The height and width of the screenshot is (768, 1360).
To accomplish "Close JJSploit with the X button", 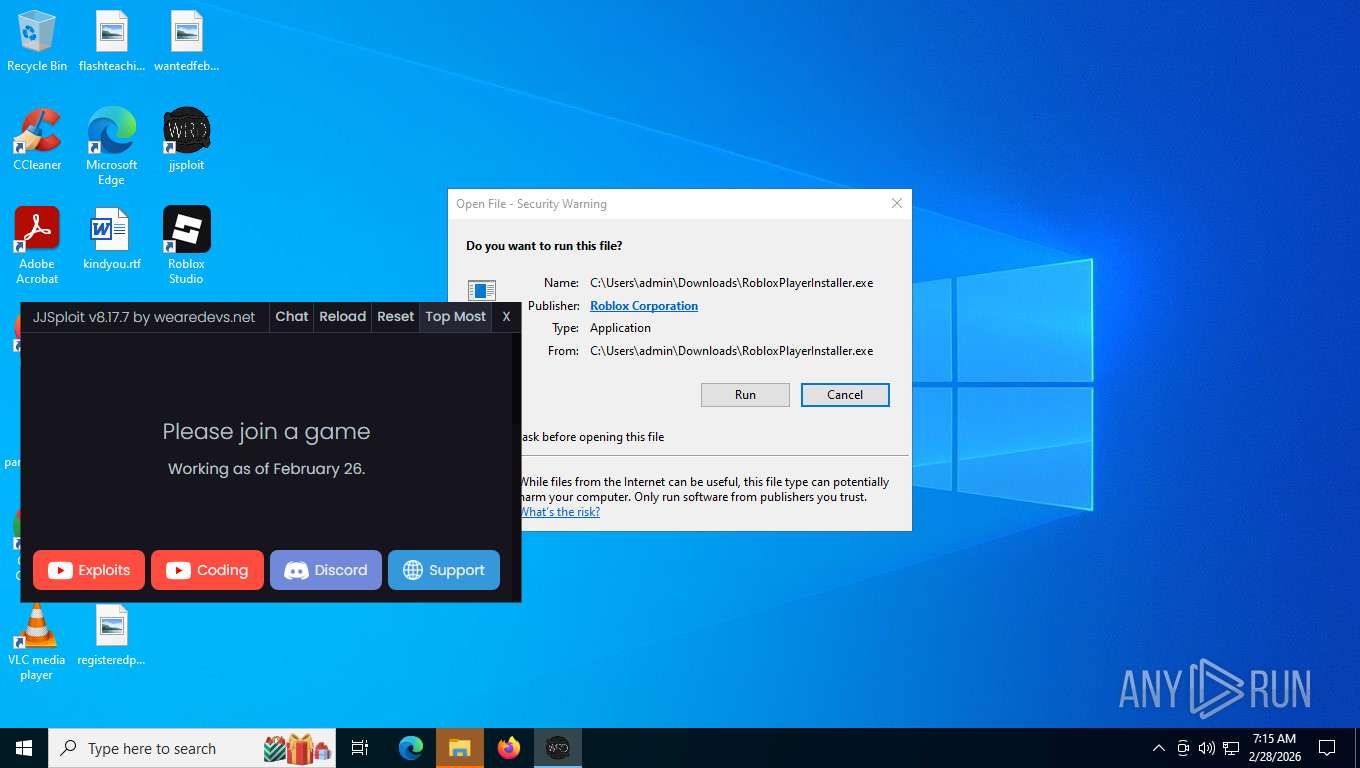I will coord(506,316).
